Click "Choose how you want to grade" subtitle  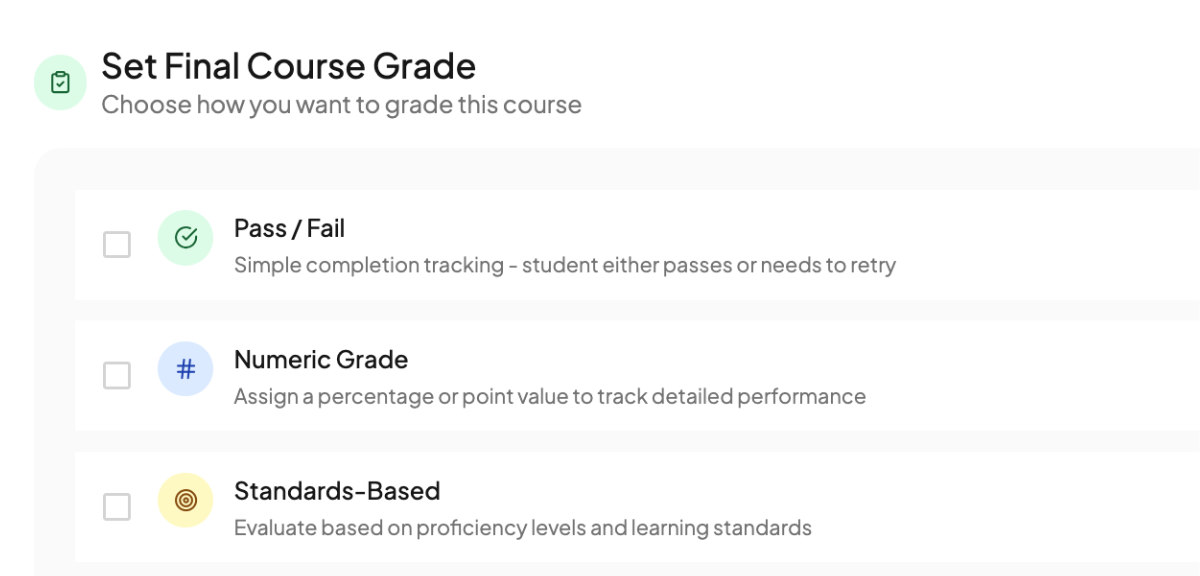341,105
